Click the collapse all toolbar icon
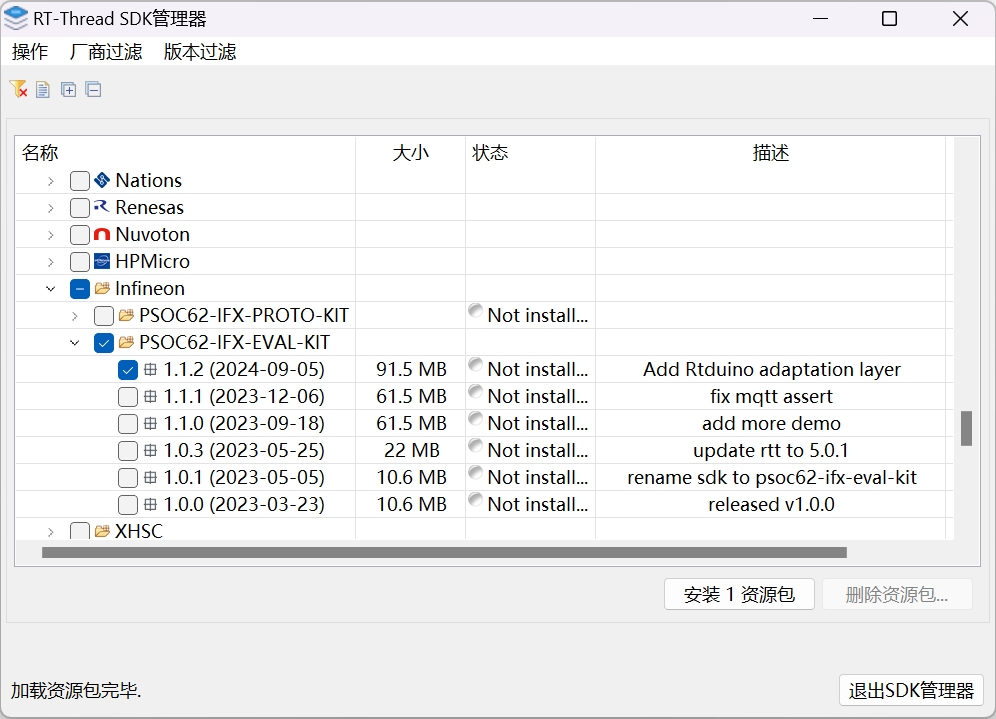 coord(93,90)
